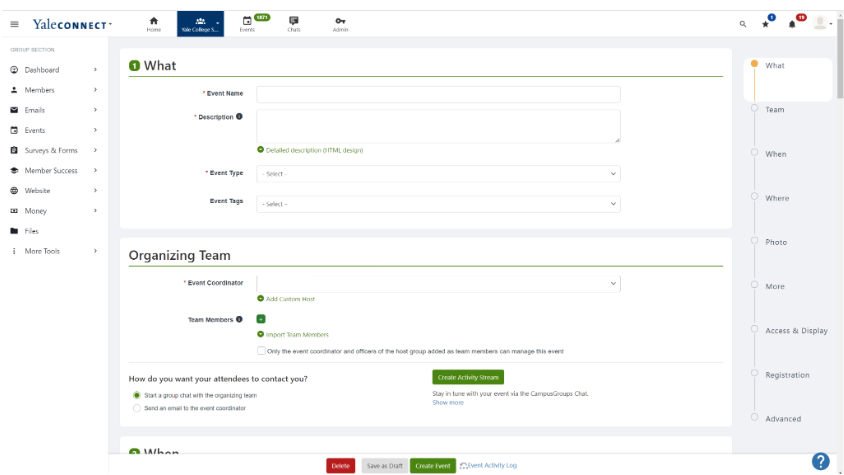Expand the More Tools chevron
The image size is (844, 475).
95,251
